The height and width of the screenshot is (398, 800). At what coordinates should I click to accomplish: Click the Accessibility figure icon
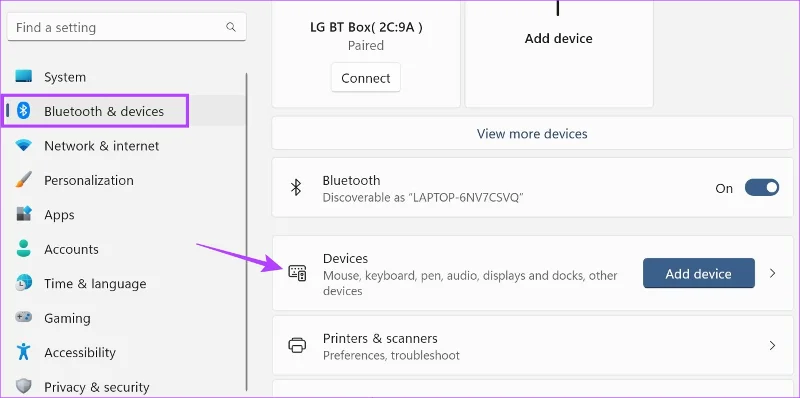[23, 352]
